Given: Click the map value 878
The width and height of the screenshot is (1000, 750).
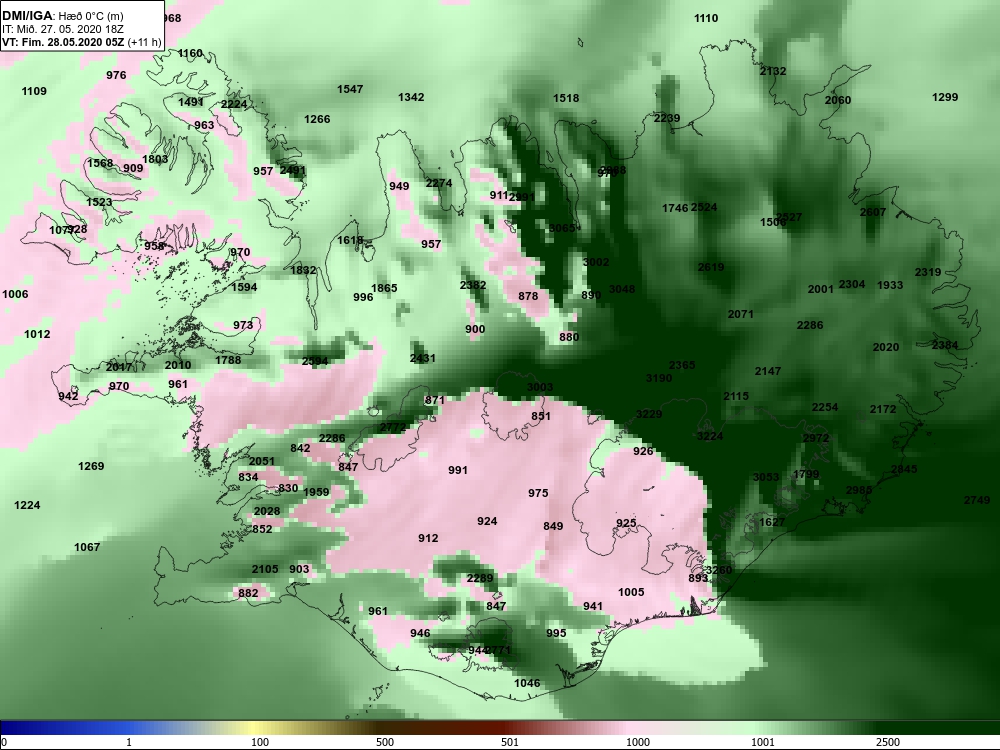Looking at the screenshot, I should [x=528, y=296].
